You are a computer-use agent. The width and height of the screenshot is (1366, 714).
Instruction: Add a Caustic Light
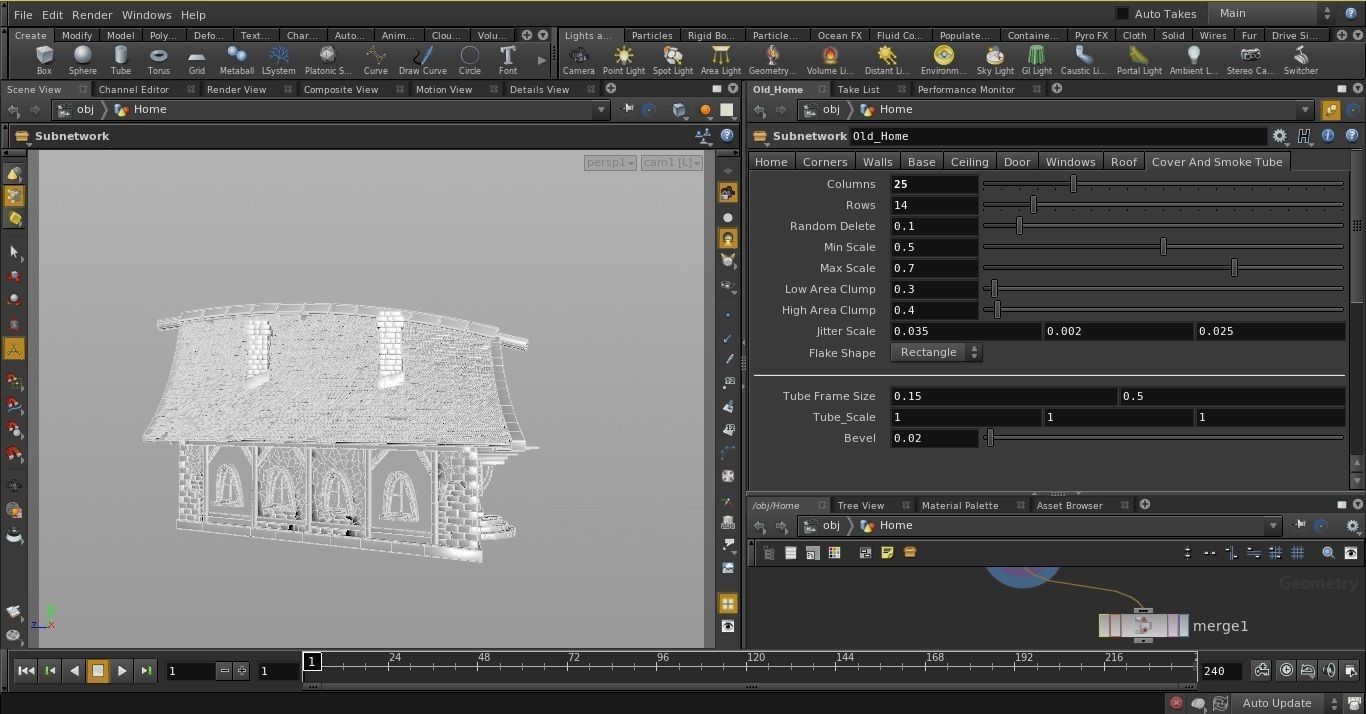[x=1083, y=60]
